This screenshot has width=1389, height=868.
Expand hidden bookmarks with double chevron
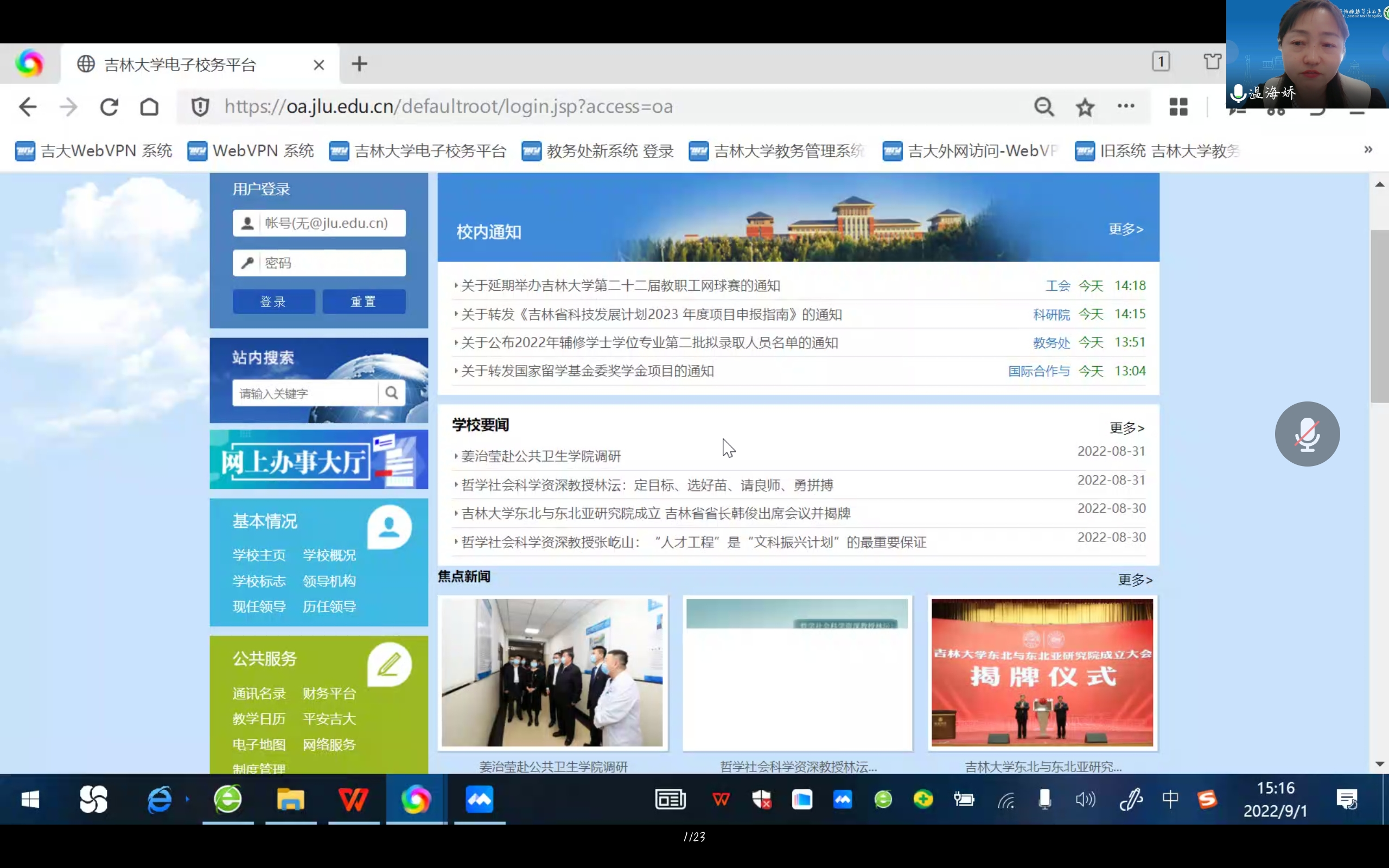click(x=1368, y=150)
